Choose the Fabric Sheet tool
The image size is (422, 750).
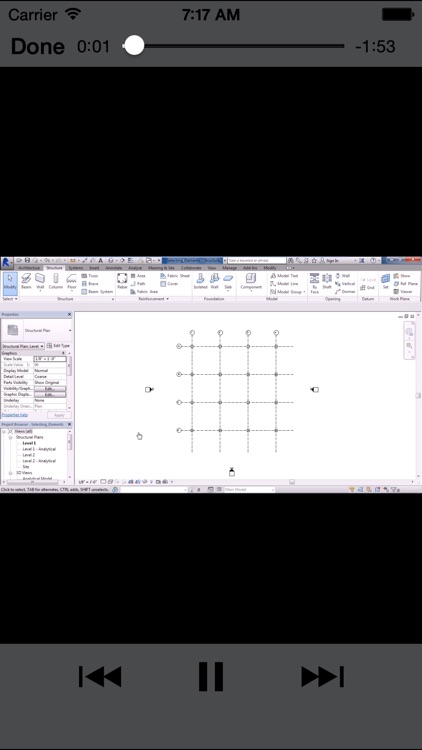(x=175, y=276)
